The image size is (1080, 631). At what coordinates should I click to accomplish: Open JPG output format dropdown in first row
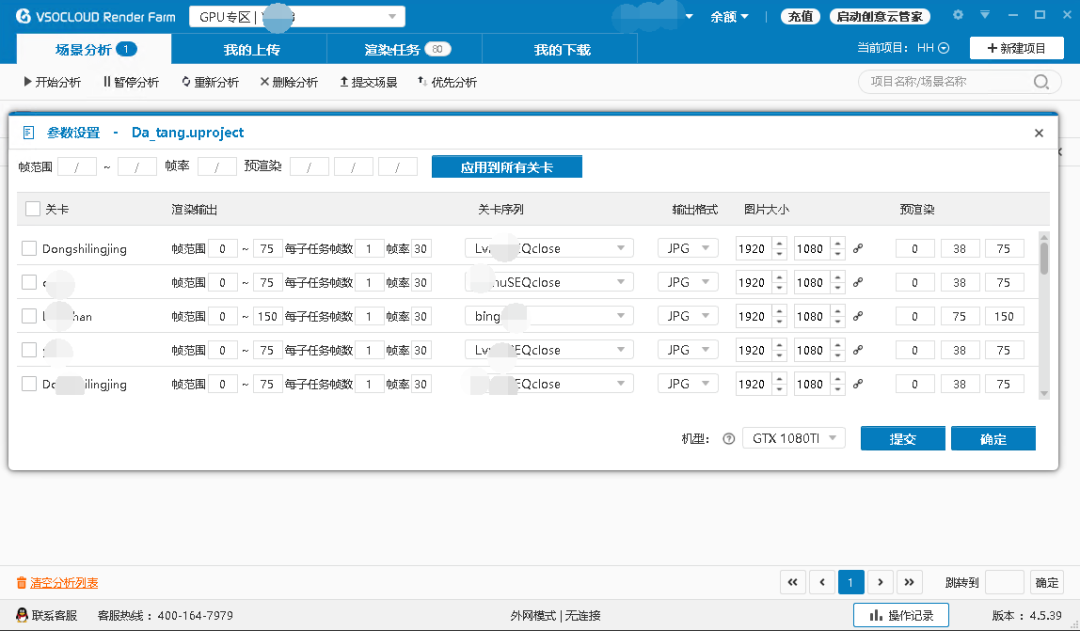click(x=688, y=248)
